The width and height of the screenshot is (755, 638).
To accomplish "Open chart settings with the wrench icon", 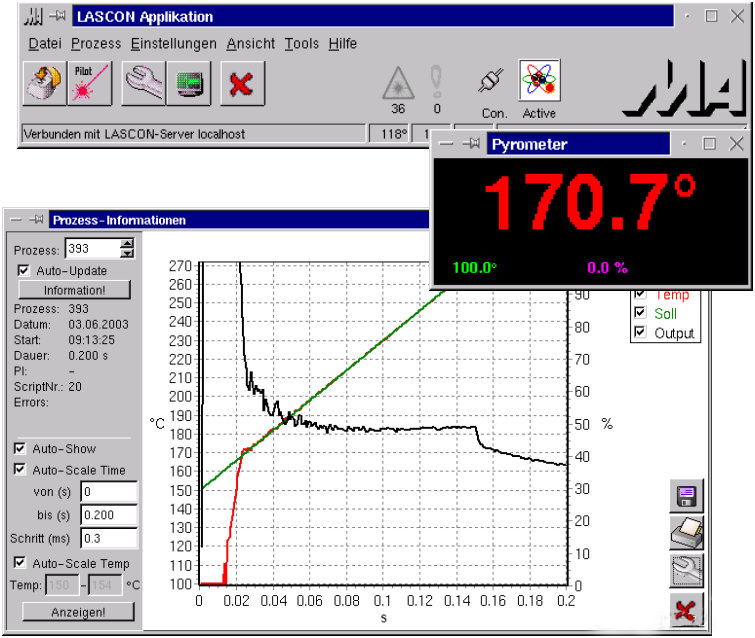I will (688, 571).
